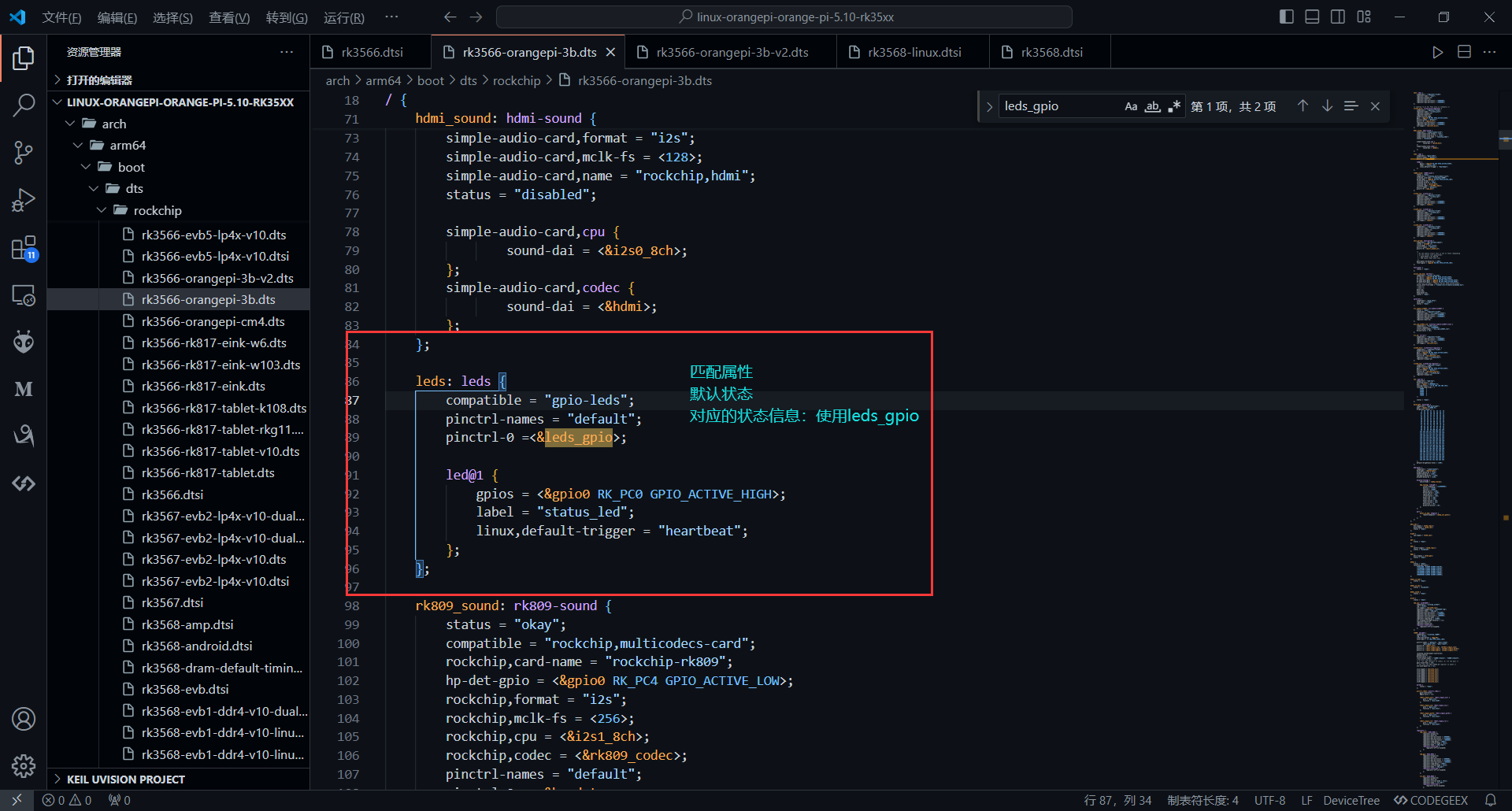Open the Accounts menu icon
1512x811 pixels.
pos(24,719)
